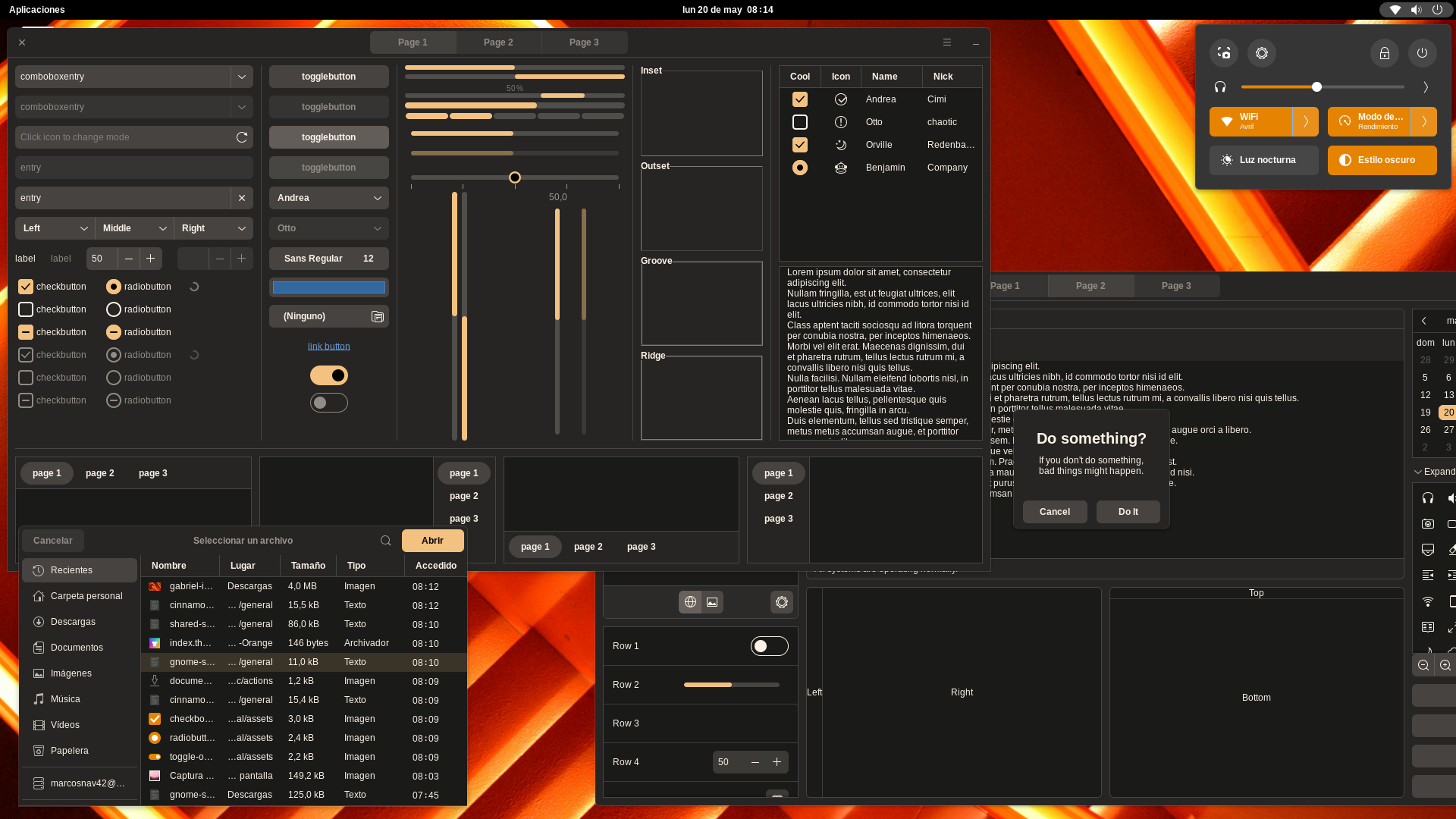
Task: Click Cancelar in the file chooser
Action: click(53, 541)
